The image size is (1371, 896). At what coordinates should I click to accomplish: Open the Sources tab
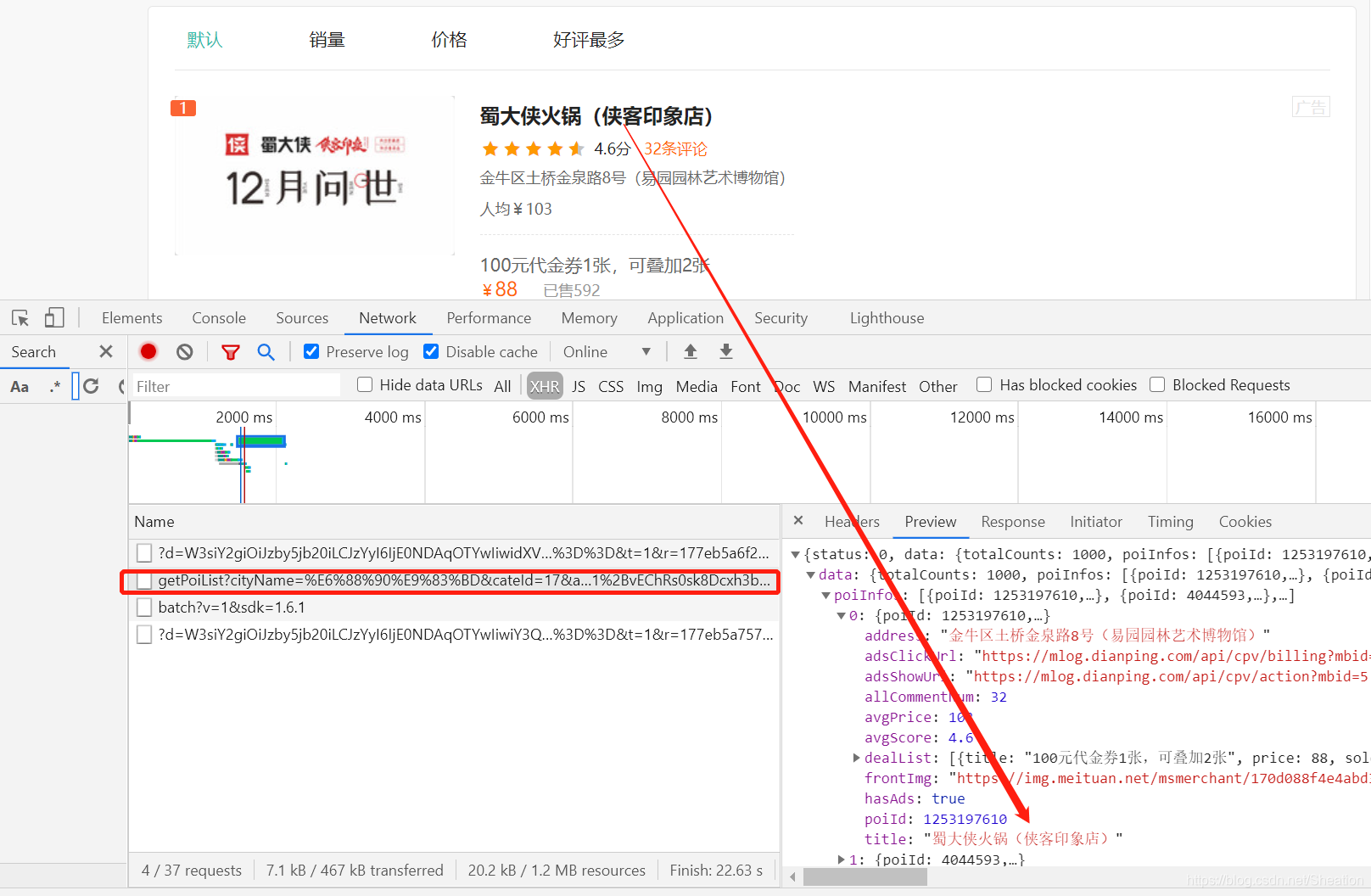[302, 318]
